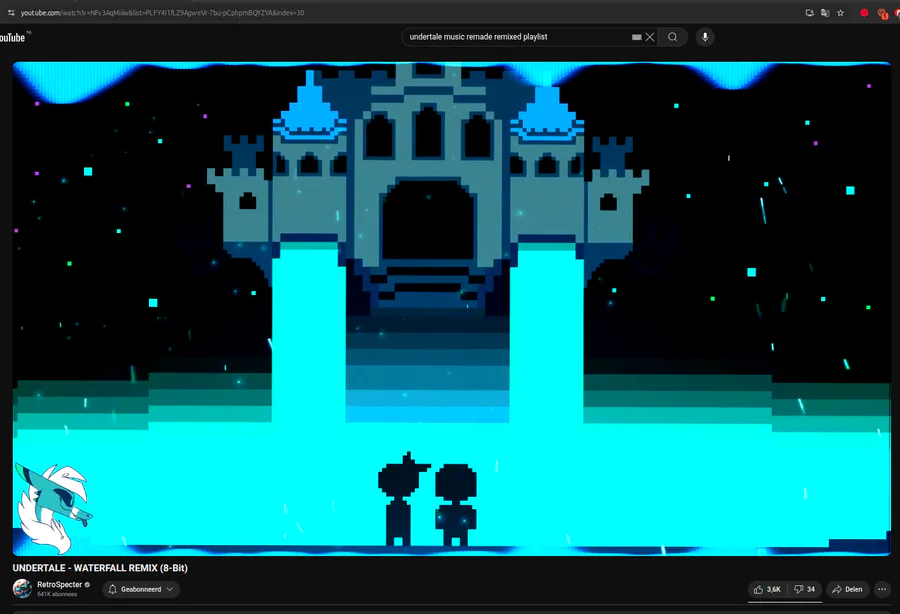
Task: Like the video with the thumbs-up button
Action: [767, 589]
